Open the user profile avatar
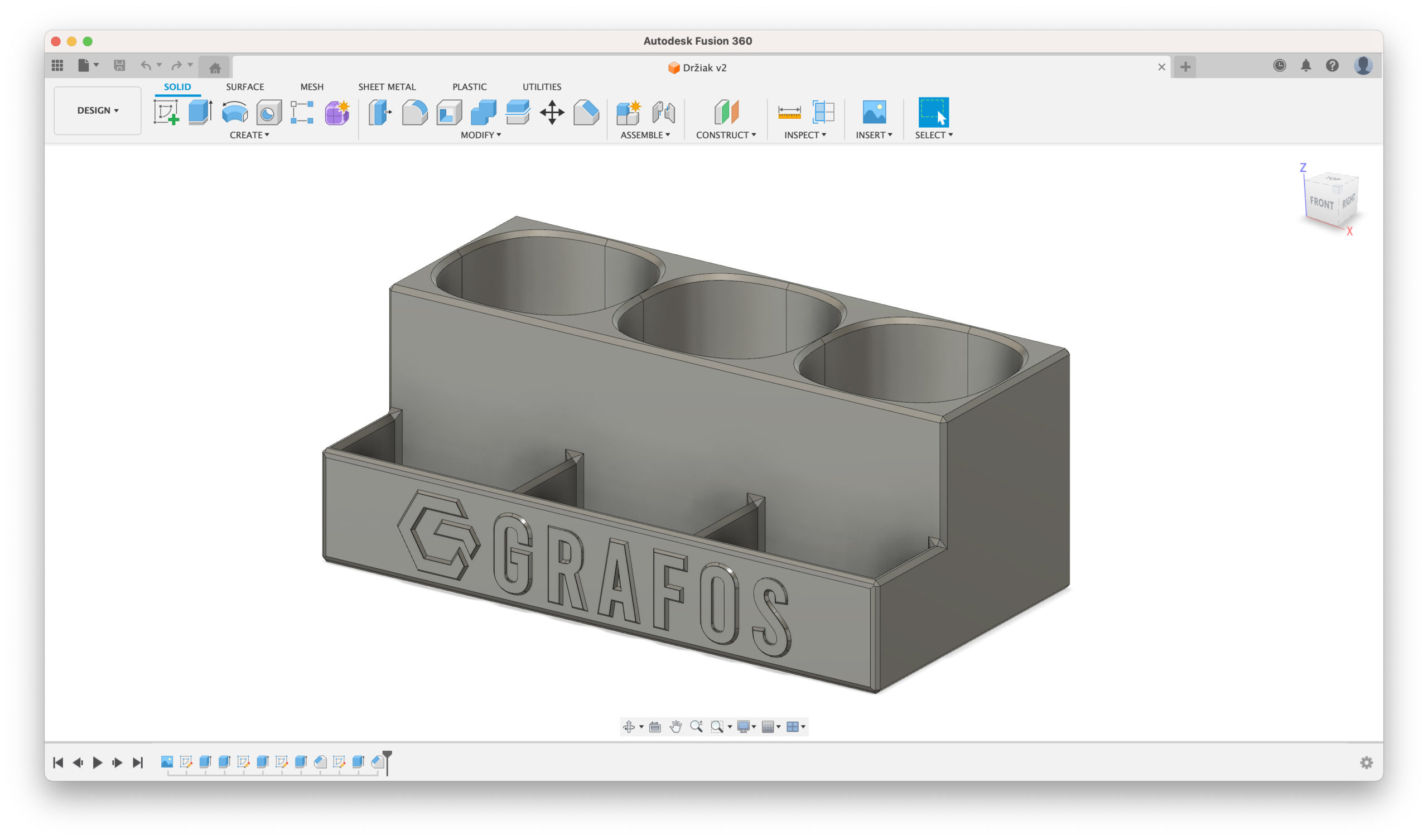The image size is (1428, 840). [1363, 66]
